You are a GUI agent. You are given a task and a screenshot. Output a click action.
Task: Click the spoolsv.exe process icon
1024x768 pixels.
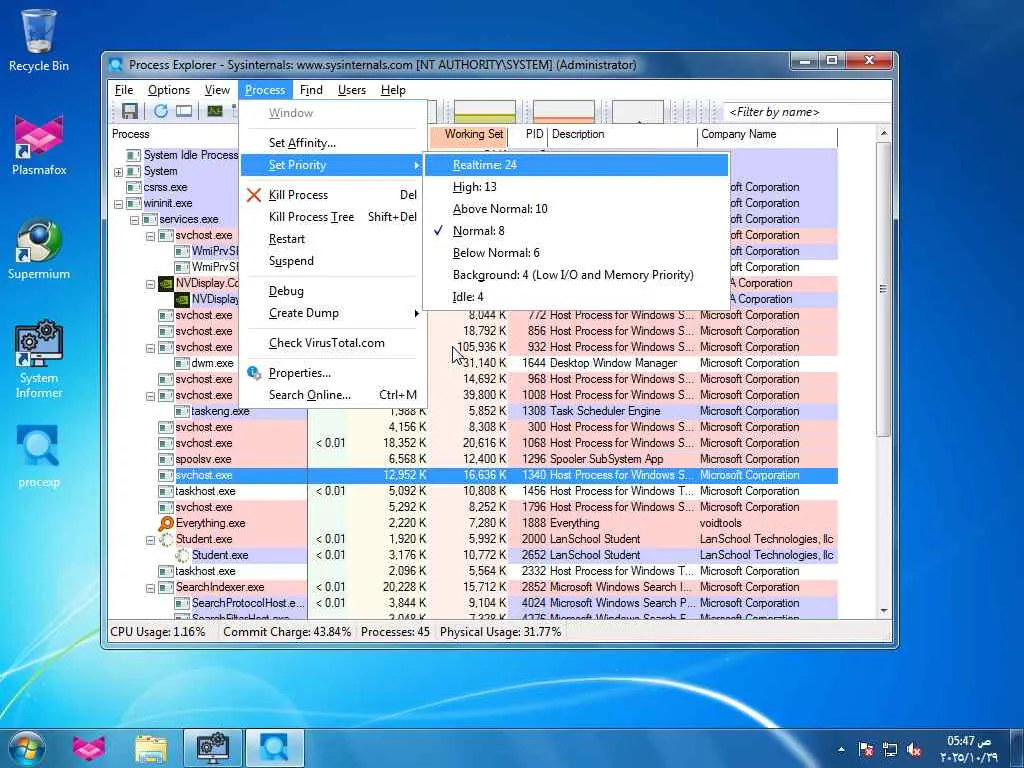166,459
